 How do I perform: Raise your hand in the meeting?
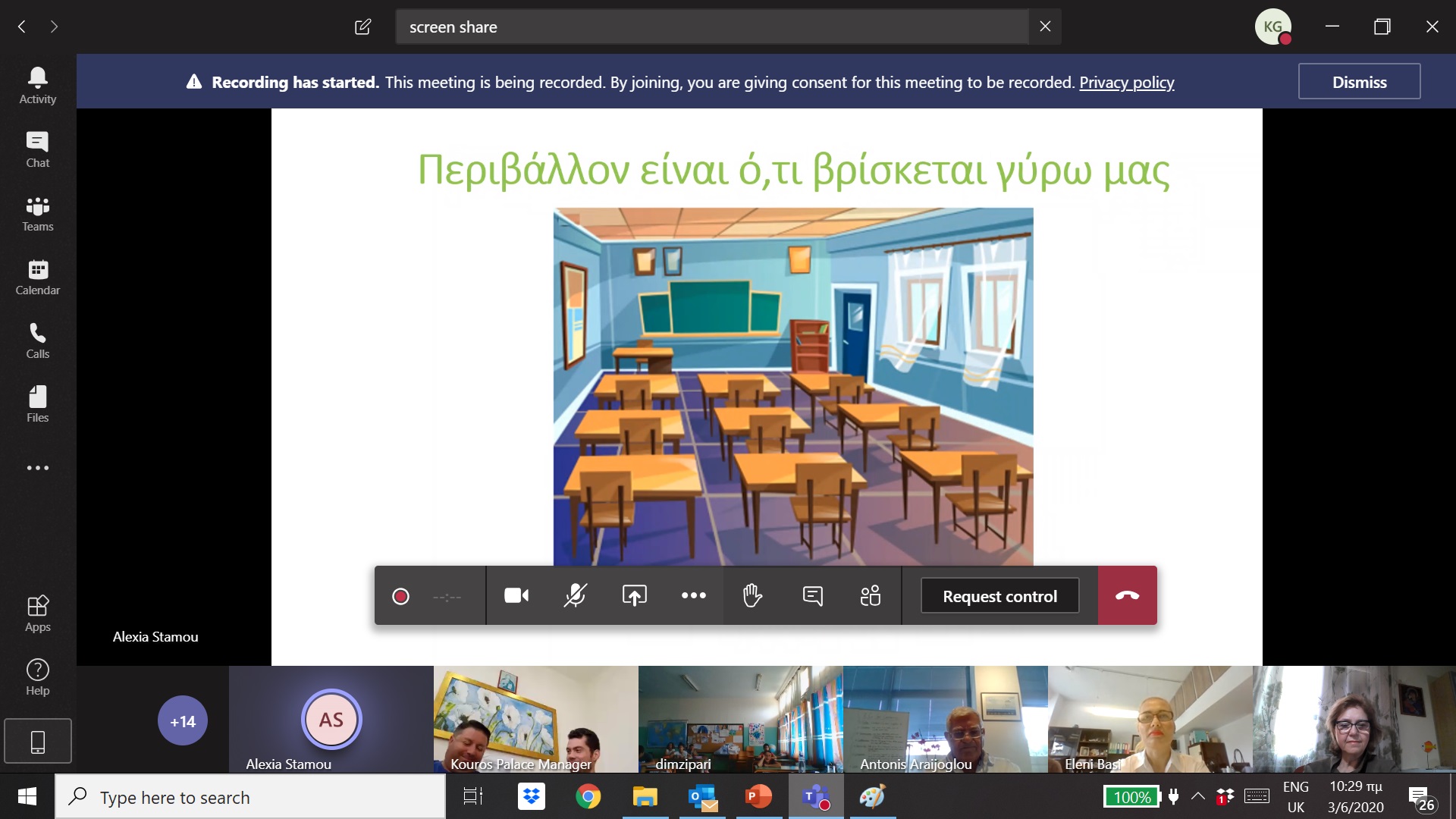click(752, 596)
